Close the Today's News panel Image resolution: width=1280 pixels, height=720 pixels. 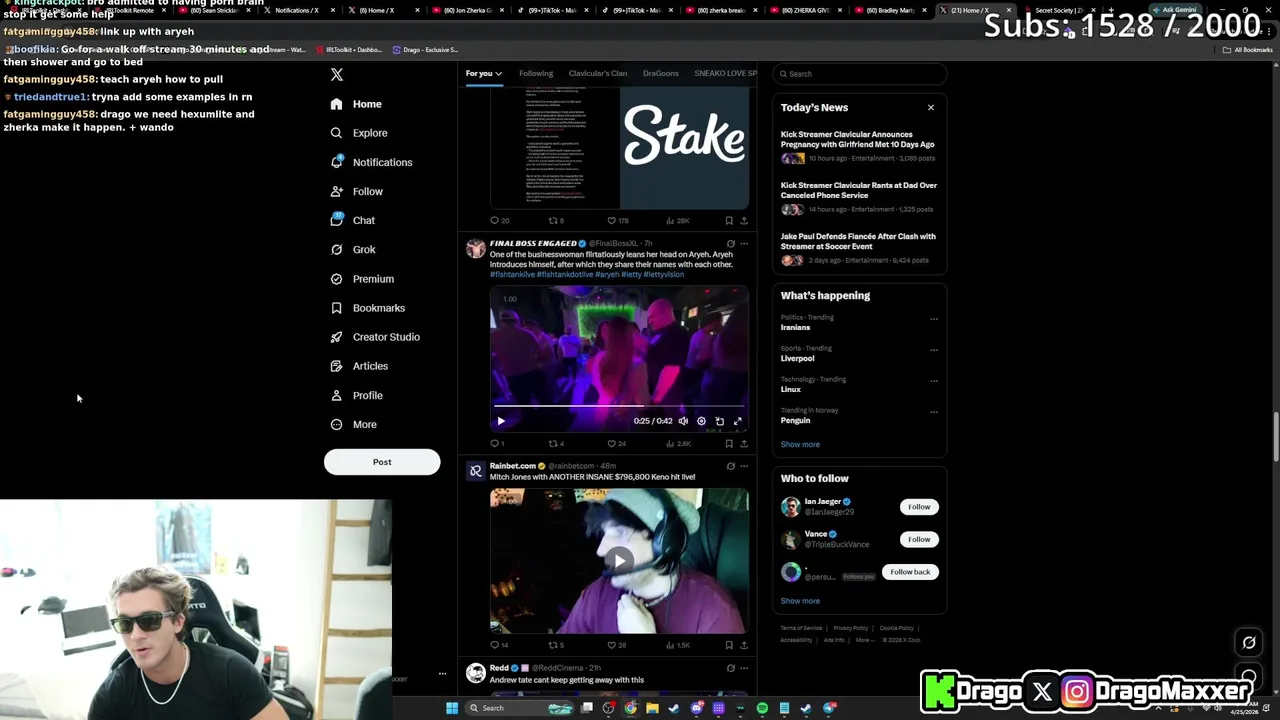click(931, 108)
